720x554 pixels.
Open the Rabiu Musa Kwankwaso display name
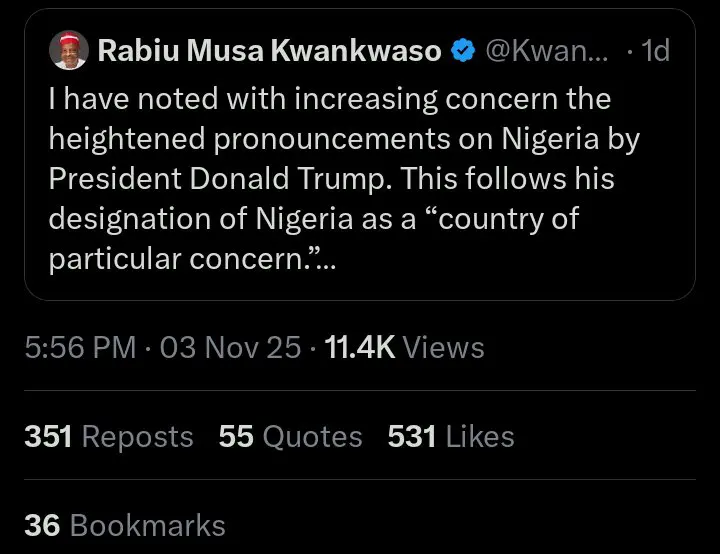click(269, 52)
